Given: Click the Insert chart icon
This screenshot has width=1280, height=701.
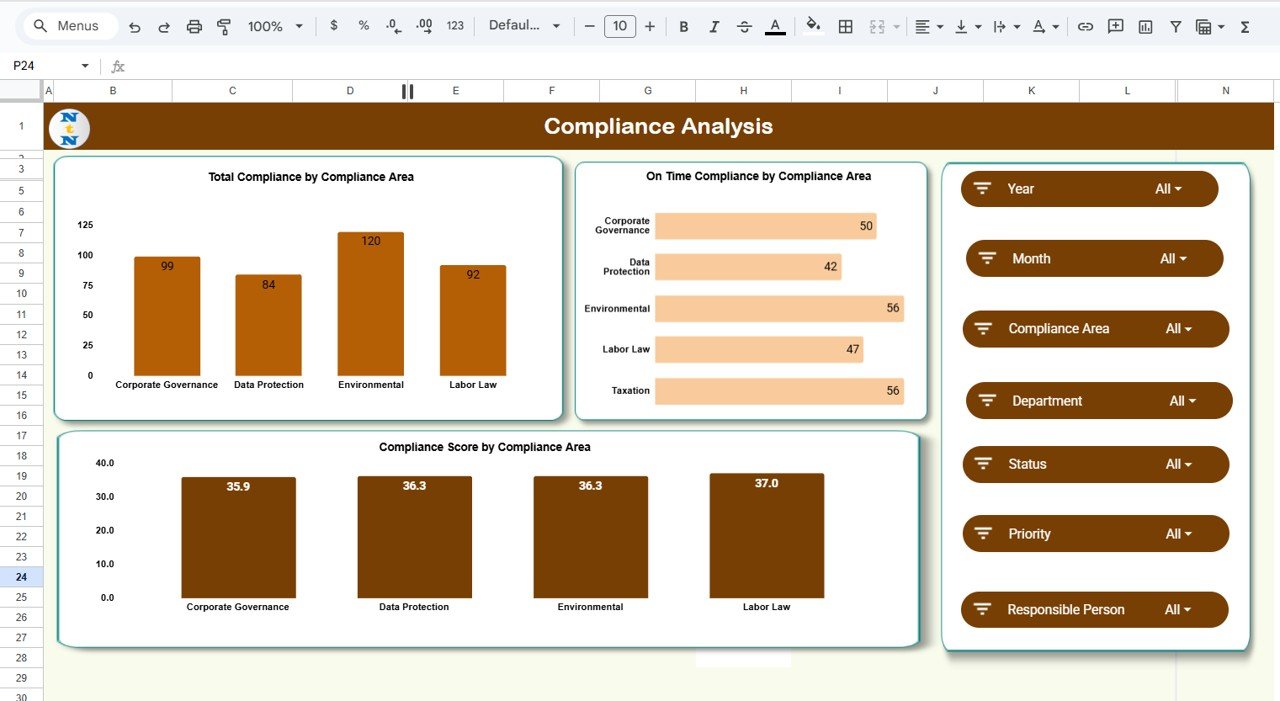Looking at the screenshot, I should 1144,26.
